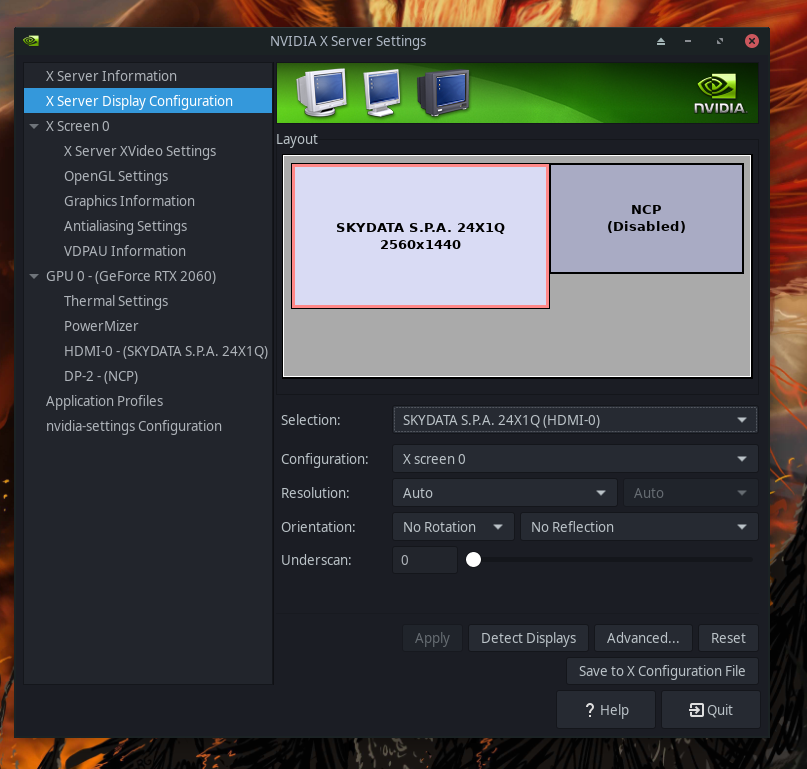Click the Underscan value input field
The width and height of the screenshot is (807, 769).
[x=424, y=560]
